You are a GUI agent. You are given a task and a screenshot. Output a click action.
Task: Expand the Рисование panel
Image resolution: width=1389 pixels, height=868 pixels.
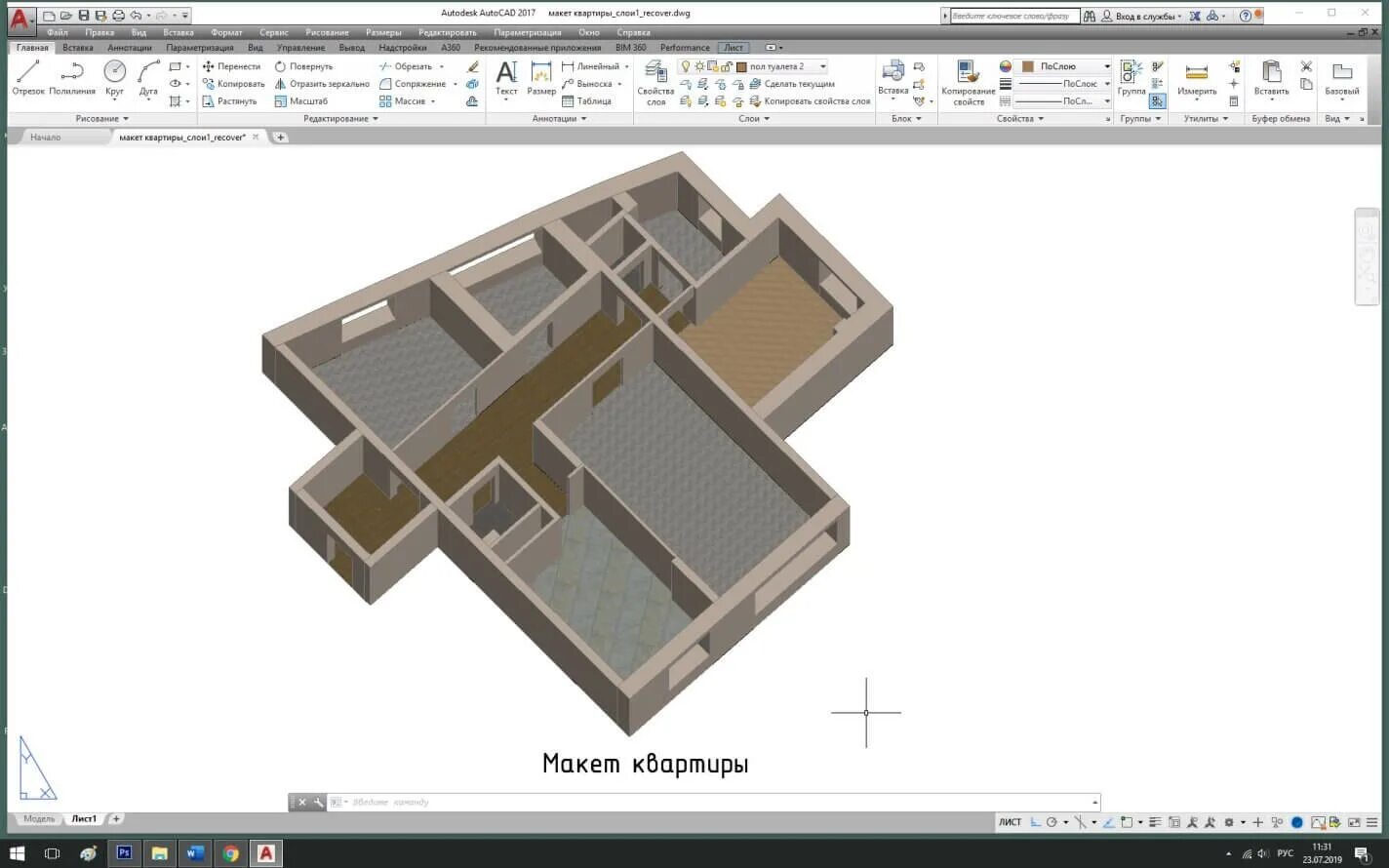coord(102,119)
